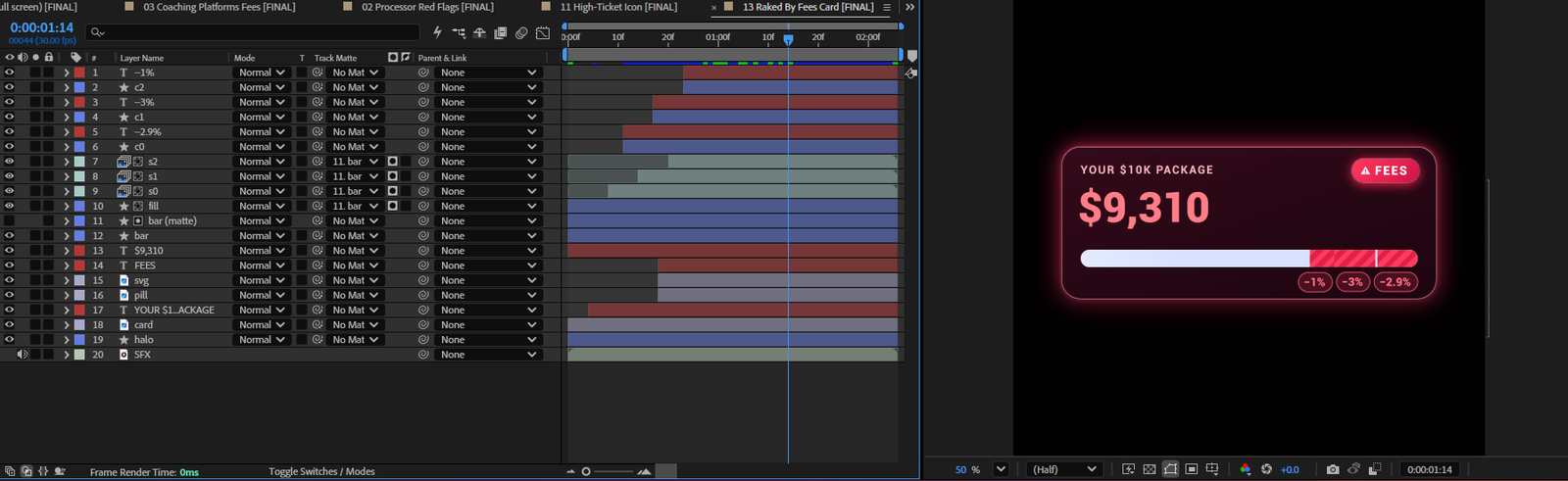
Task: Click the exposure value +0.0
Action: tap(1290, 469)
